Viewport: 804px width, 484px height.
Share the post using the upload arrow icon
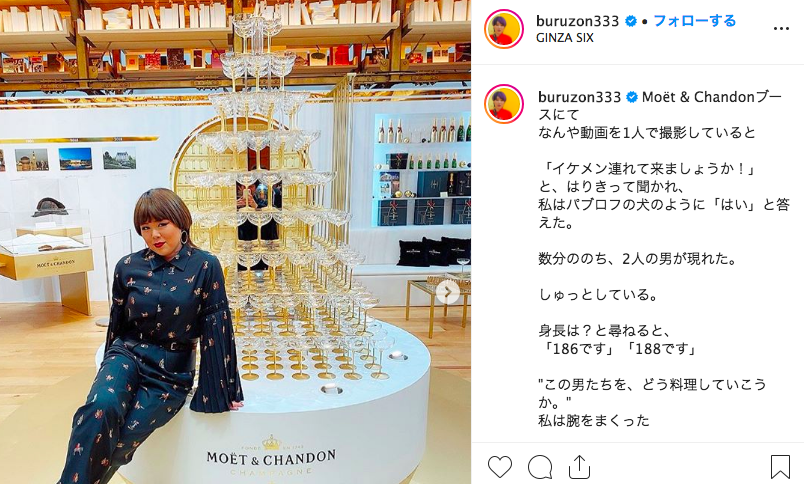(579, 467)
